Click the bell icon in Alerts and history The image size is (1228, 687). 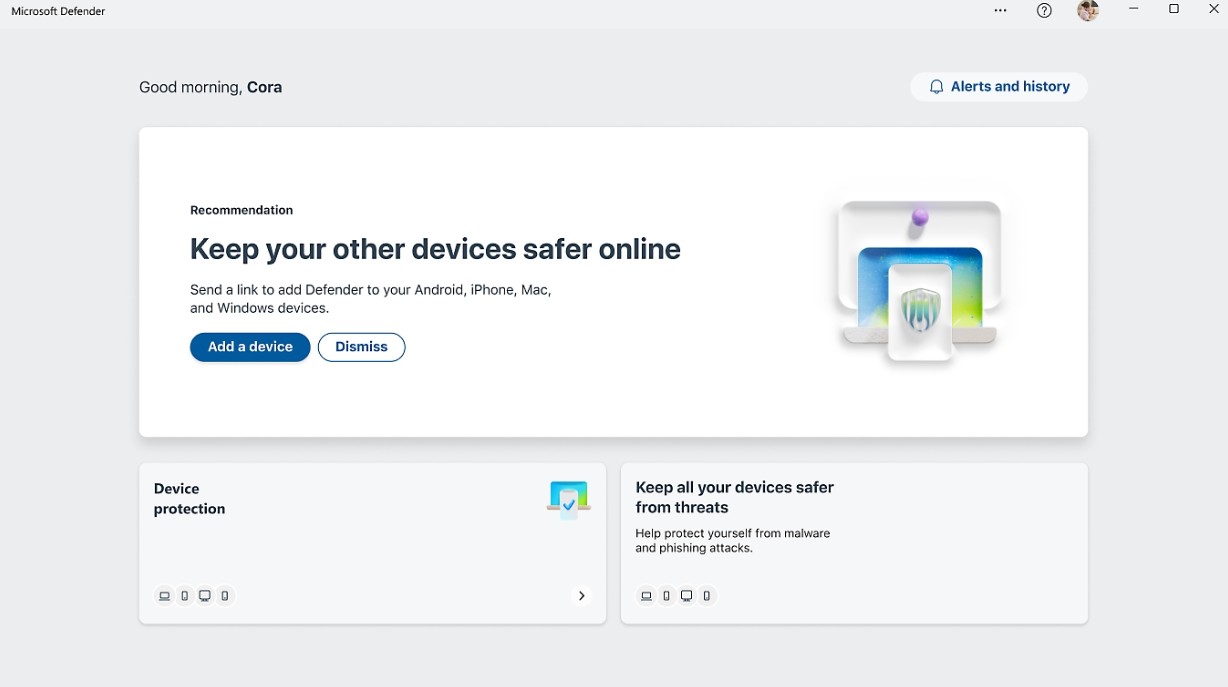[x=936, y=87]
